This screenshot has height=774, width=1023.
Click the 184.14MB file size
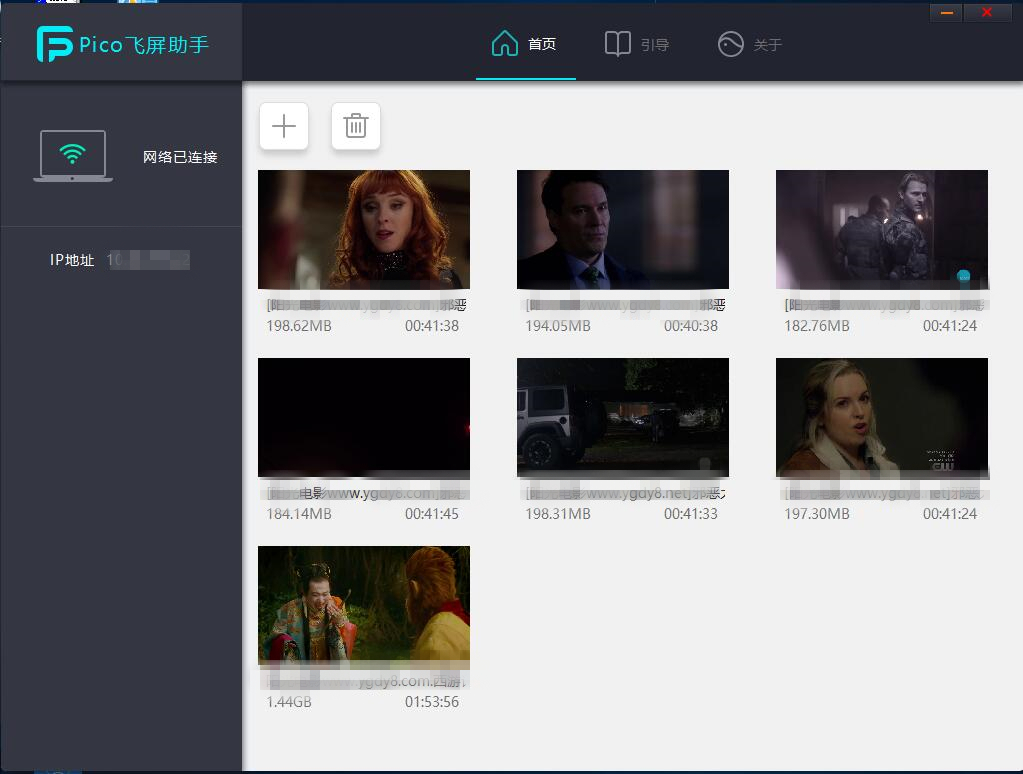pos(299,514)
